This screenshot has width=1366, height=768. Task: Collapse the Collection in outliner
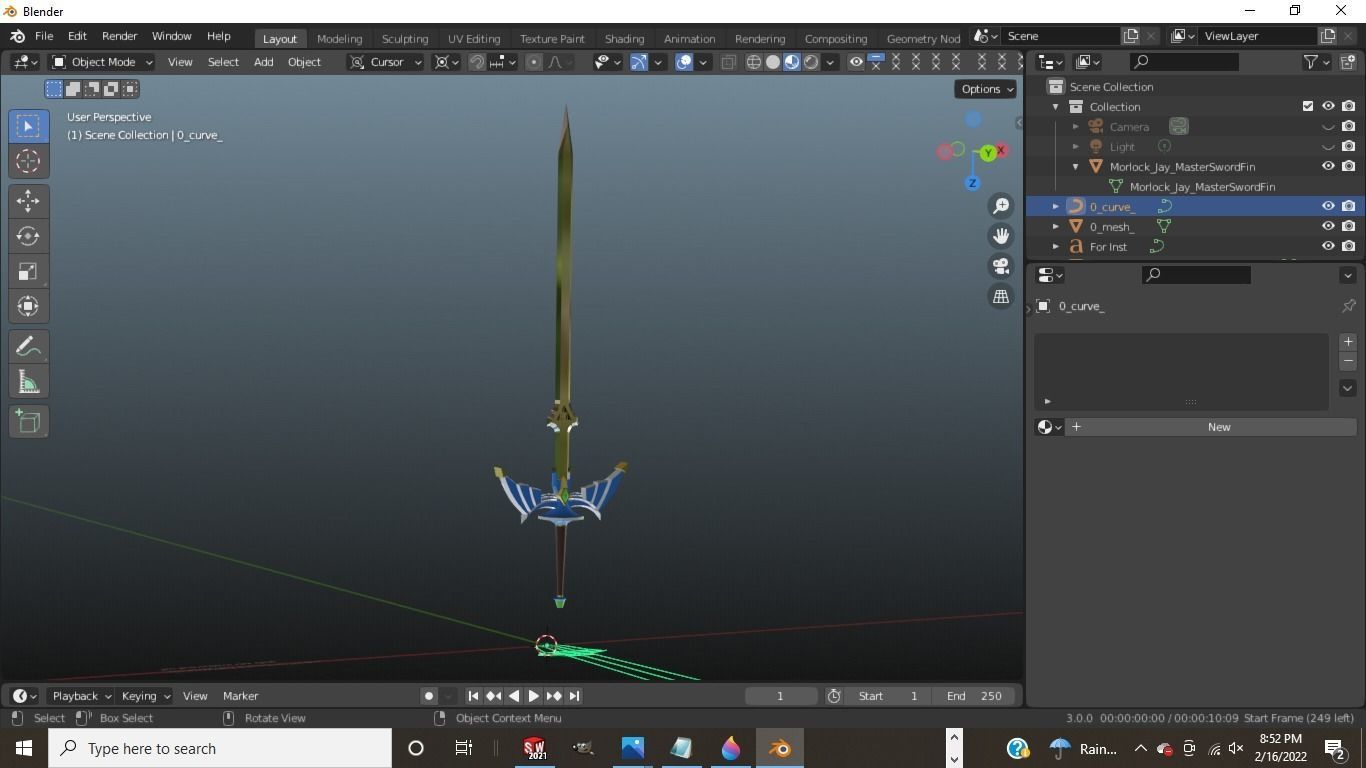click(x=1055, y=106)
